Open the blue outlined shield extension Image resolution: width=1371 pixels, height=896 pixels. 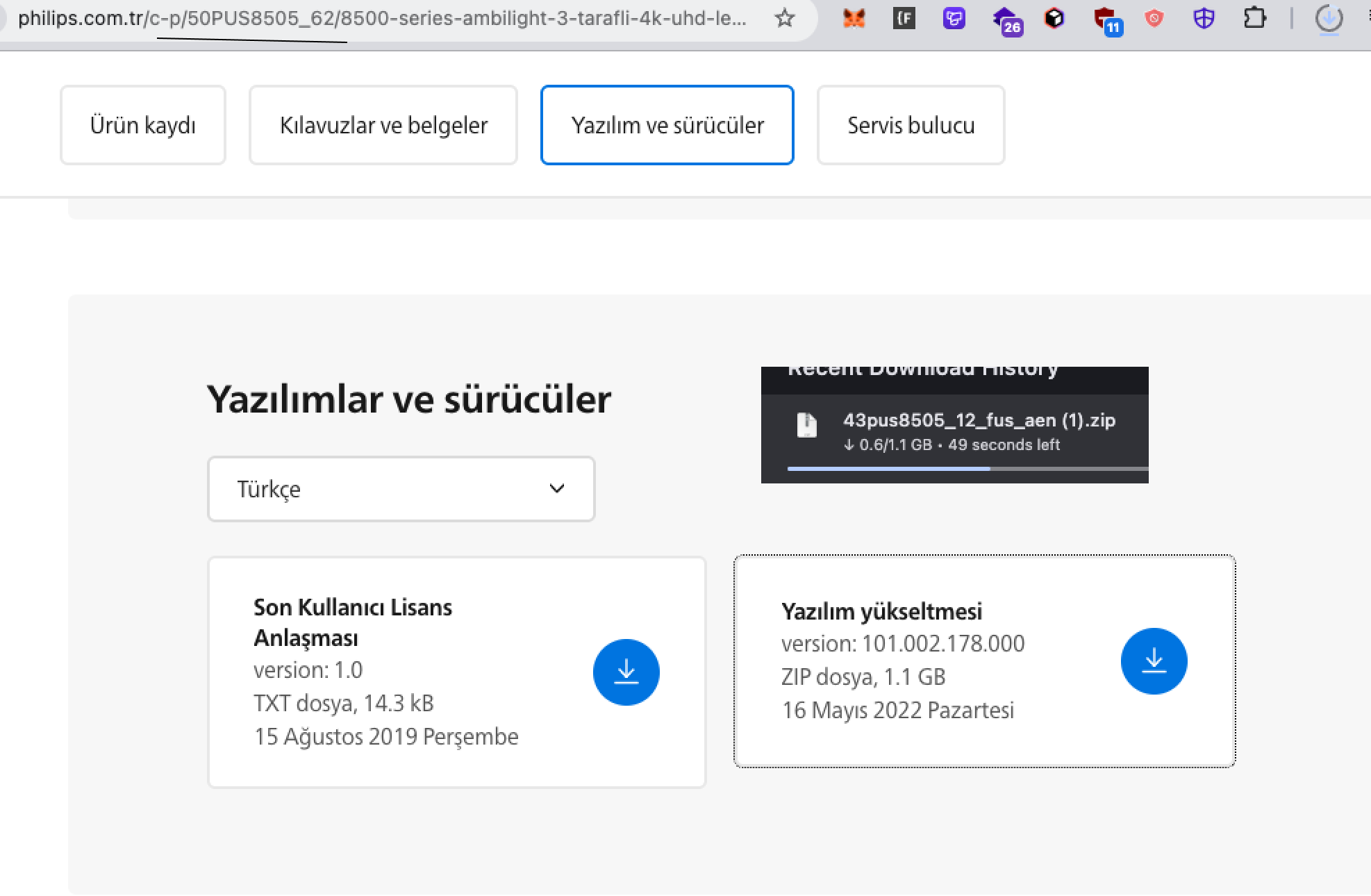[x=1204, y=18]
